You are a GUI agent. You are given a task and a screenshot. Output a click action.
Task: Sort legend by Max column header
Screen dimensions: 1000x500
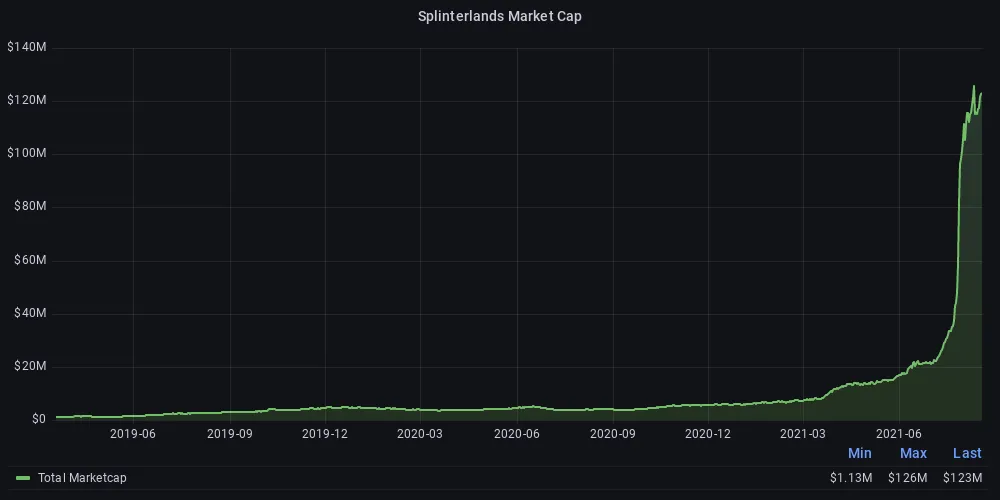point(913,453)
